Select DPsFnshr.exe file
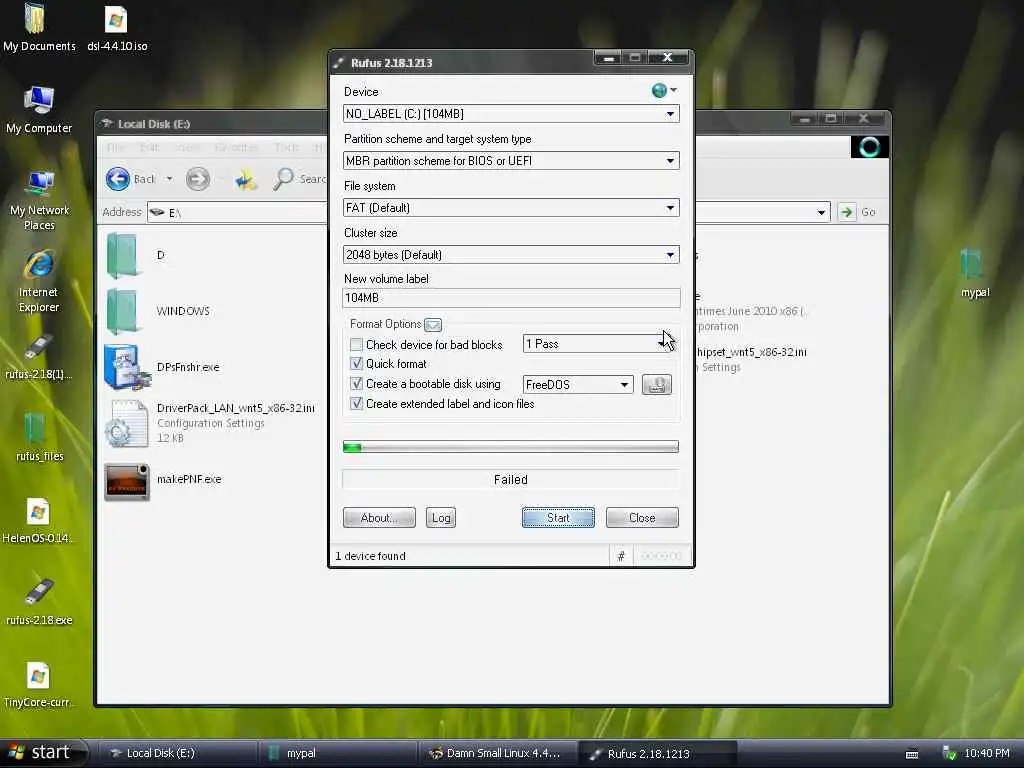This screenshot has height=768, width=1024. click(x=162, y=367)
